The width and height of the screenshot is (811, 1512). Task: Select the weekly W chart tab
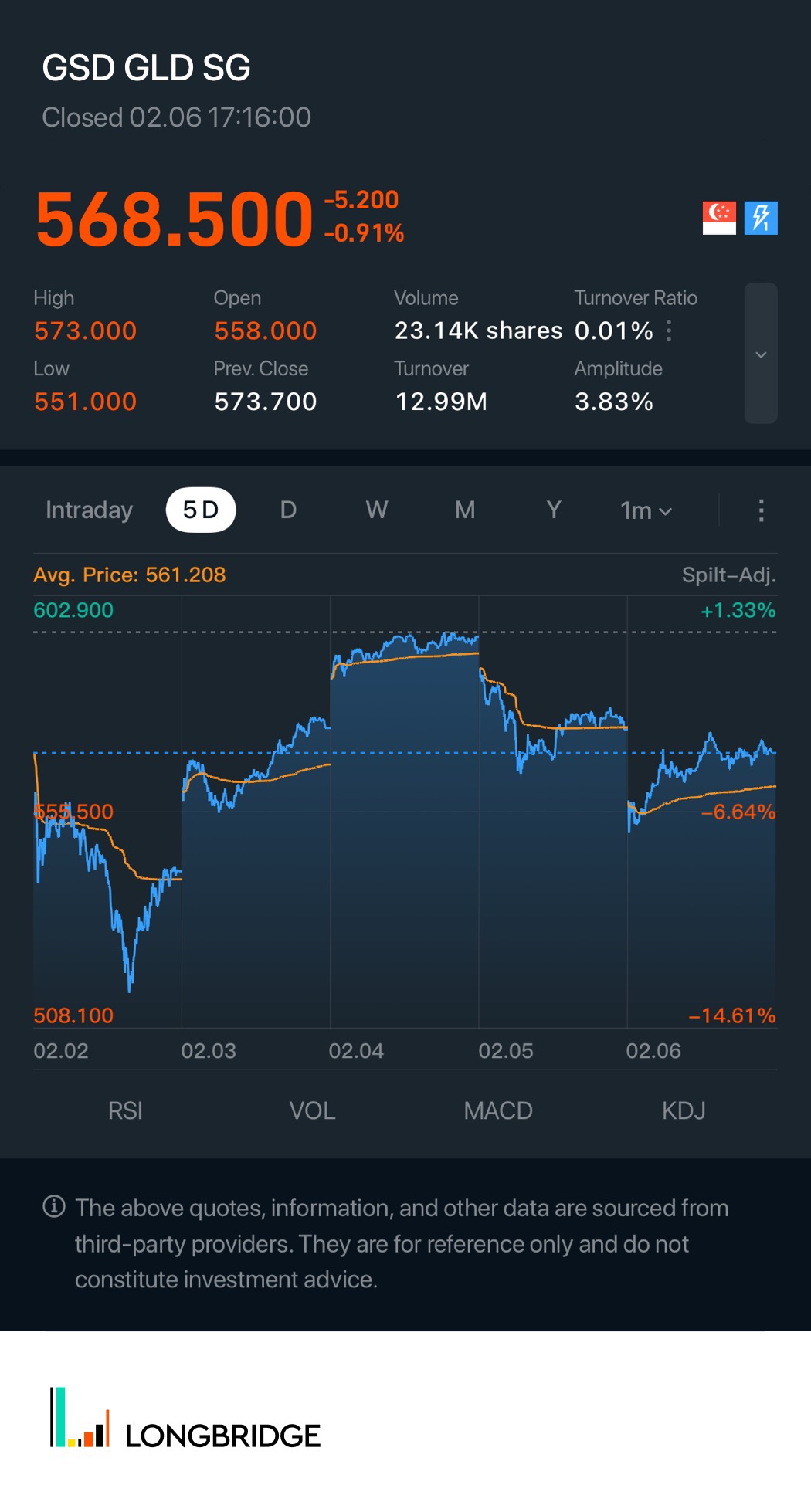pyautogui.click(x=377, y=510)
